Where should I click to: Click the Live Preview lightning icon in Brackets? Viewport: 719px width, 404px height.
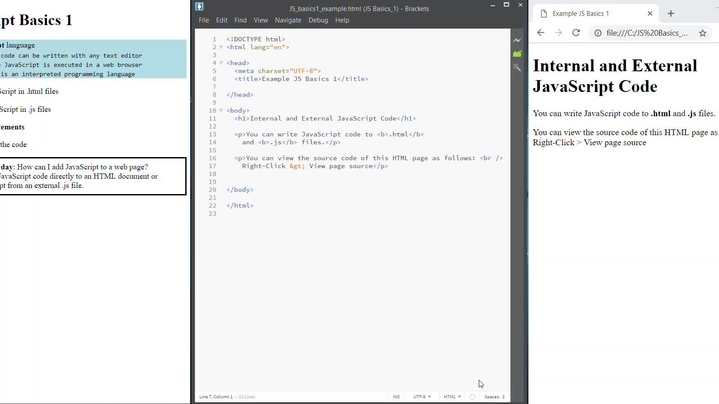[517, 40]
